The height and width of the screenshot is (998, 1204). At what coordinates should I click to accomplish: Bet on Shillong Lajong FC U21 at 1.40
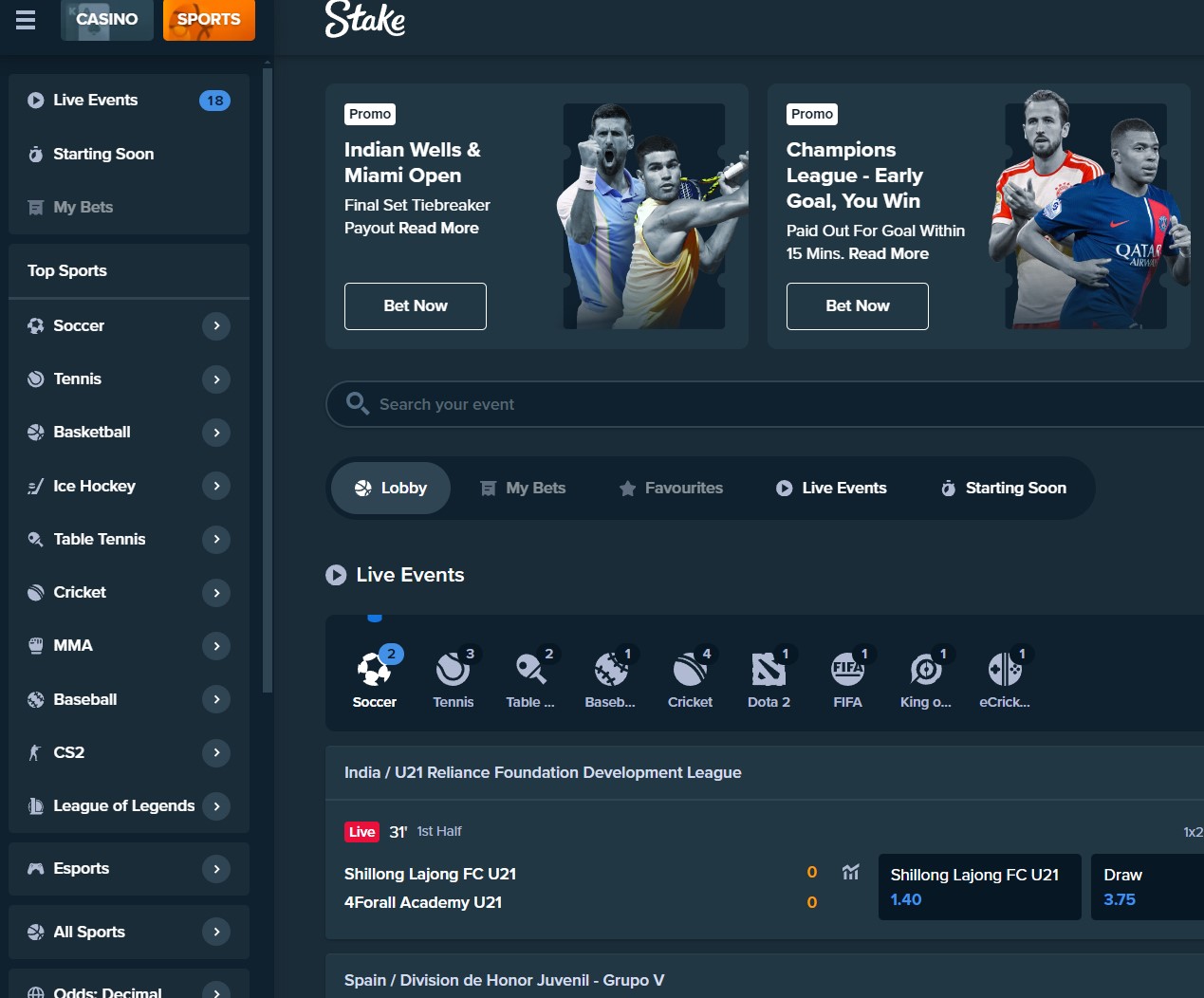tap(980, 887)
